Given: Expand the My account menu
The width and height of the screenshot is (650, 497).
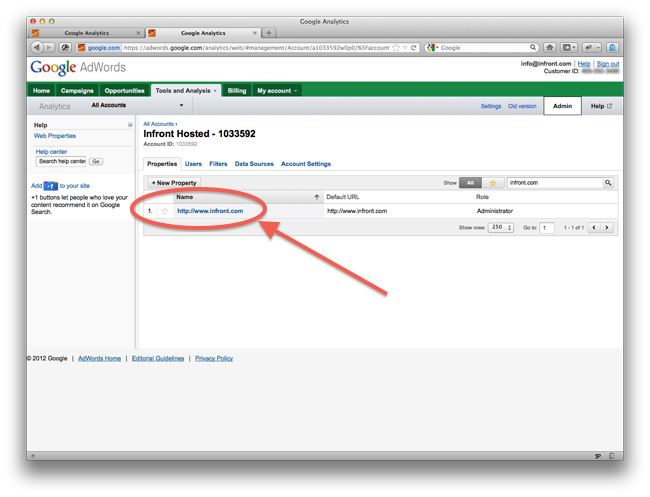Looking at the screenshot, I should point(277,90).
